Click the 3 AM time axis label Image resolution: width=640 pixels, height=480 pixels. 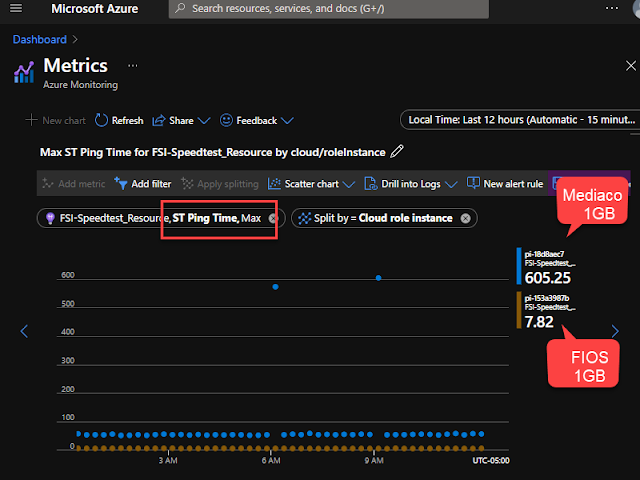click(168, 460)
